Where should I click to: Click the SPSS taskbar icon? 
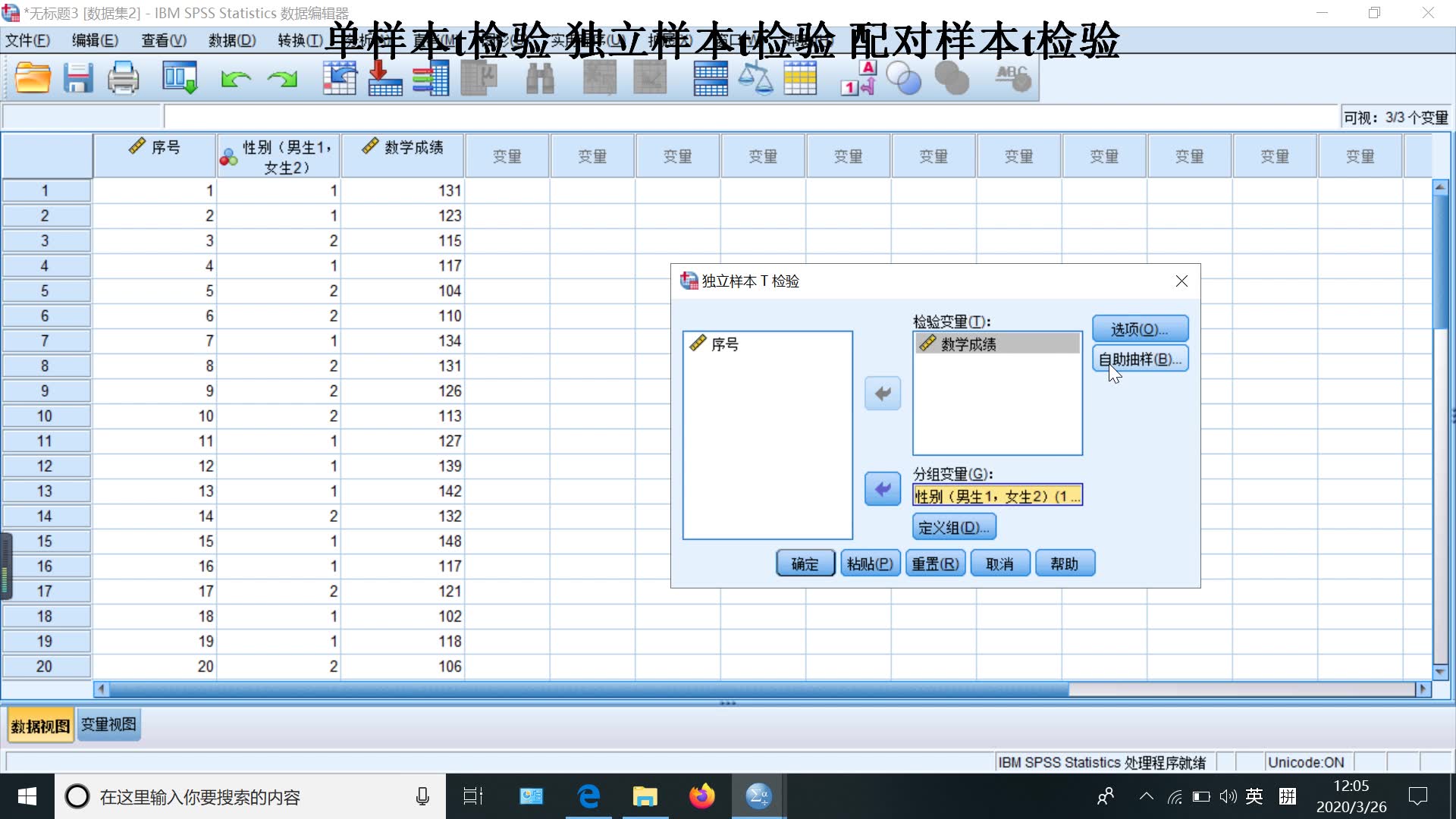(x=758, y=796)
